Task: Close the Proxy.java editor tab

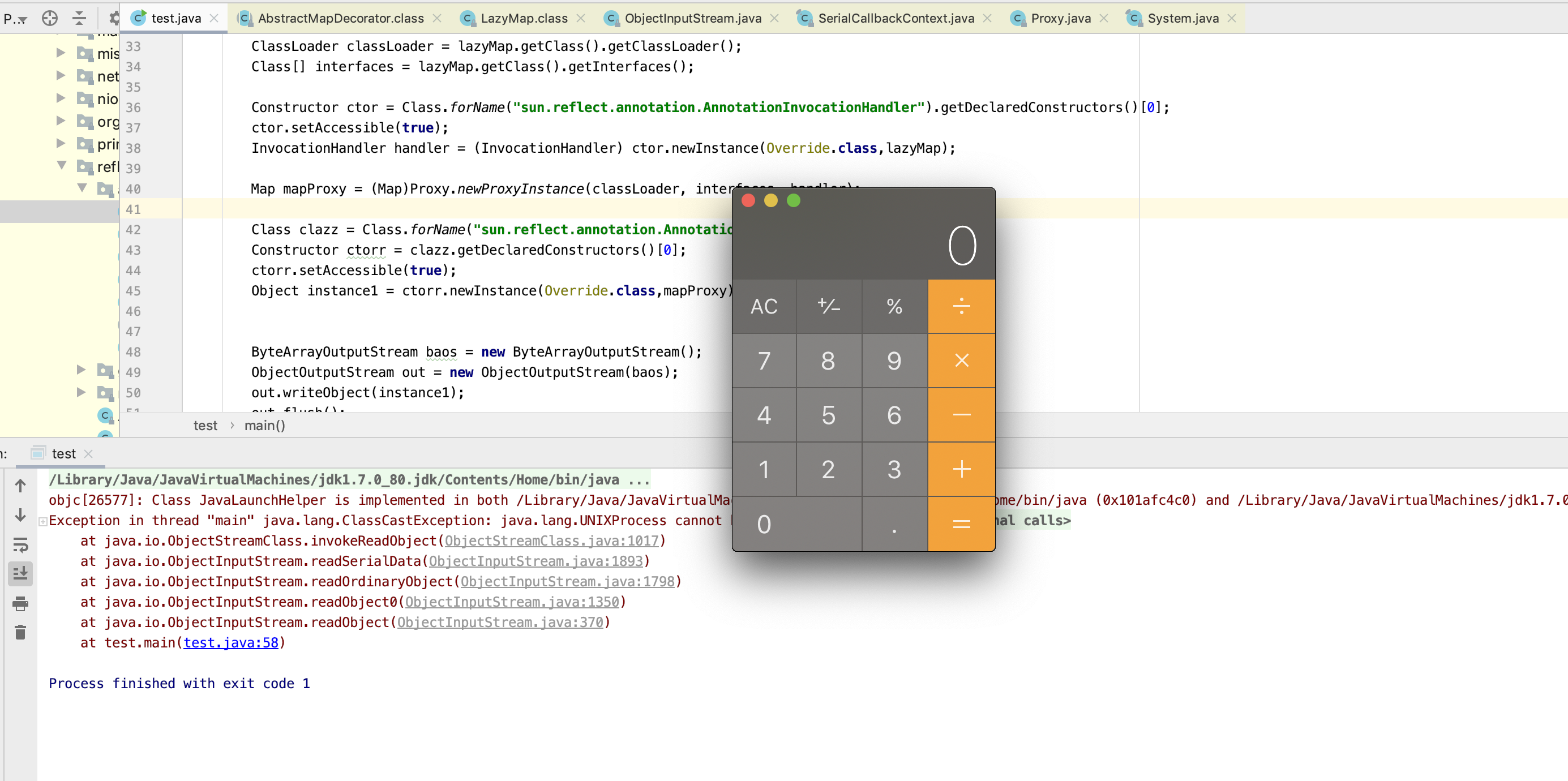Action: [x=1104, y=18]
